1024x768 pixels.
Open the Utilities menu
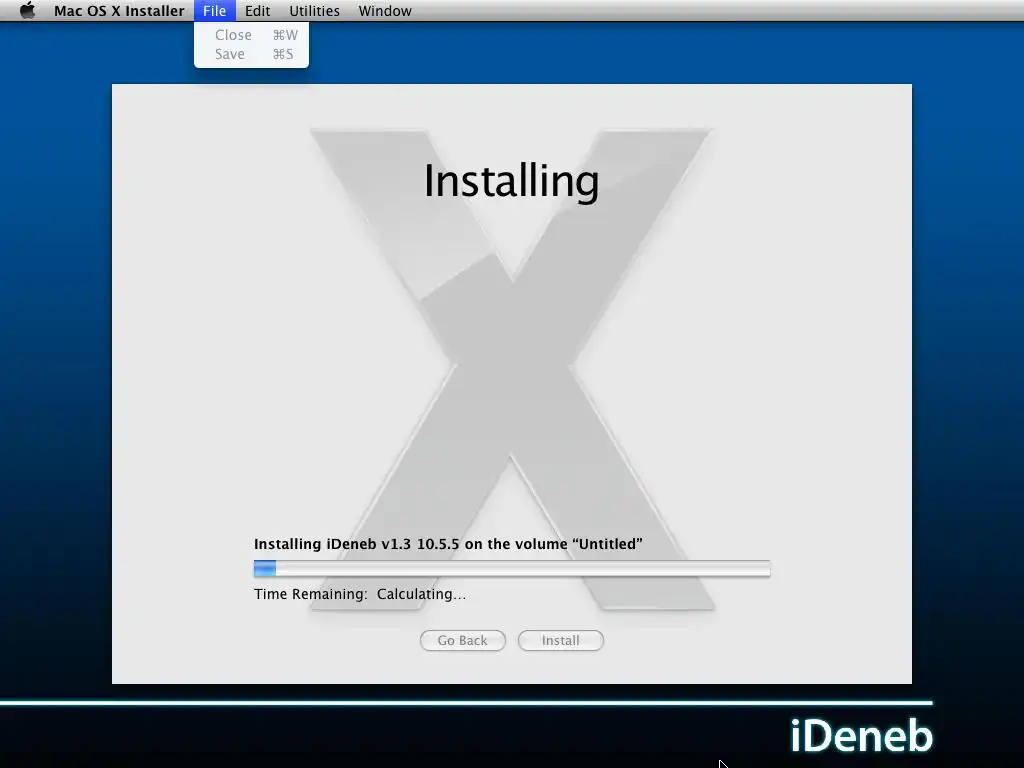click(314, 10)
